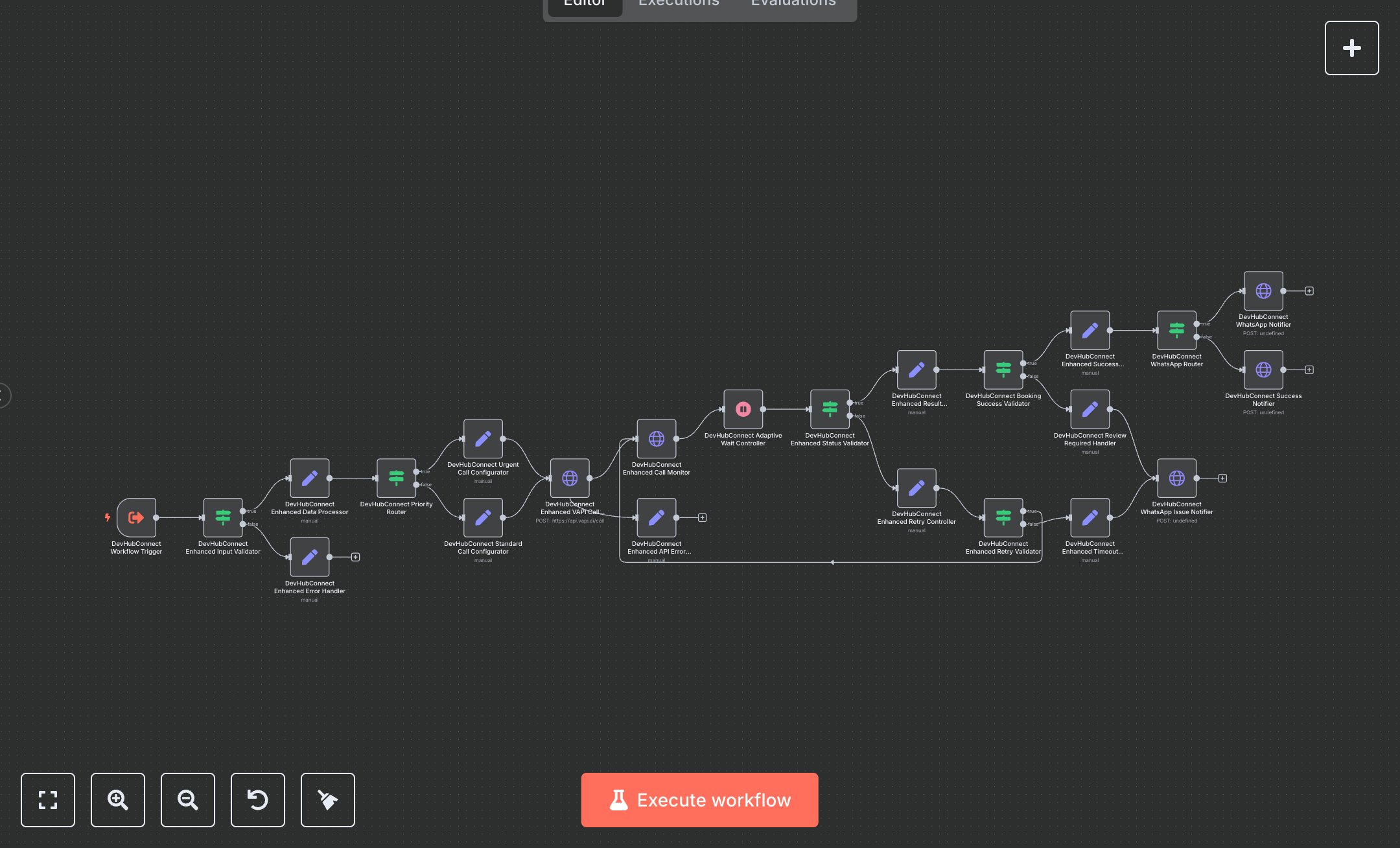Select the Adaptive Wait Controller pause node
Viewport: 1400px width, 848px height.
tap(743, 409)
